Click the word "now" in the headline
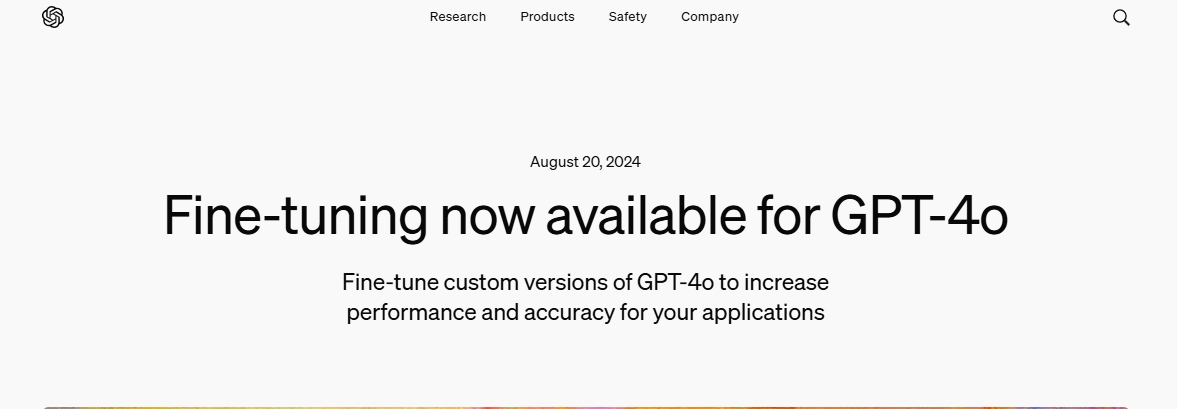Viewport: 1177px width, 409px height. (487, 215)
